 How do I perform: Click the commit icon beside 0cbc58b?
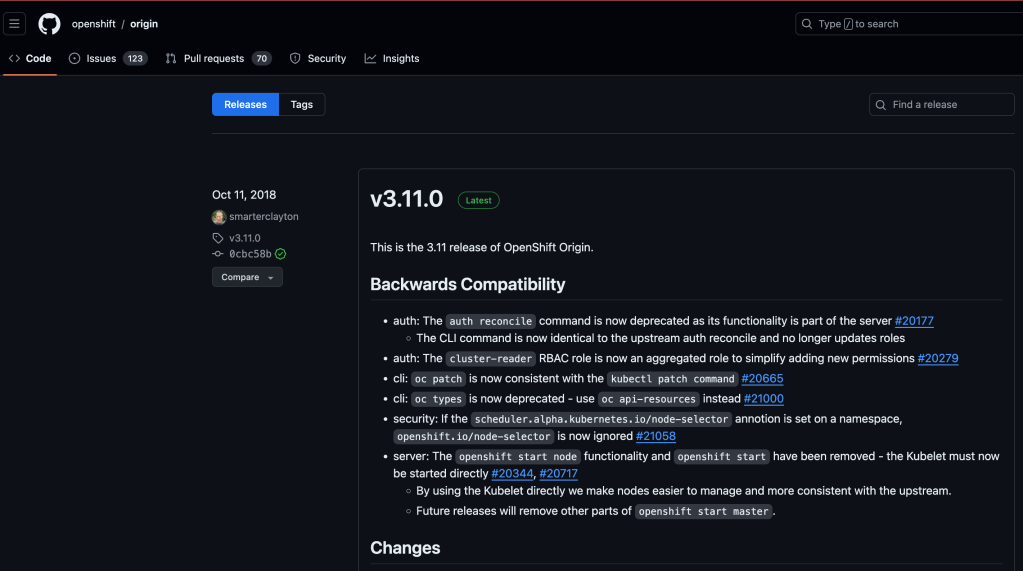218,254
